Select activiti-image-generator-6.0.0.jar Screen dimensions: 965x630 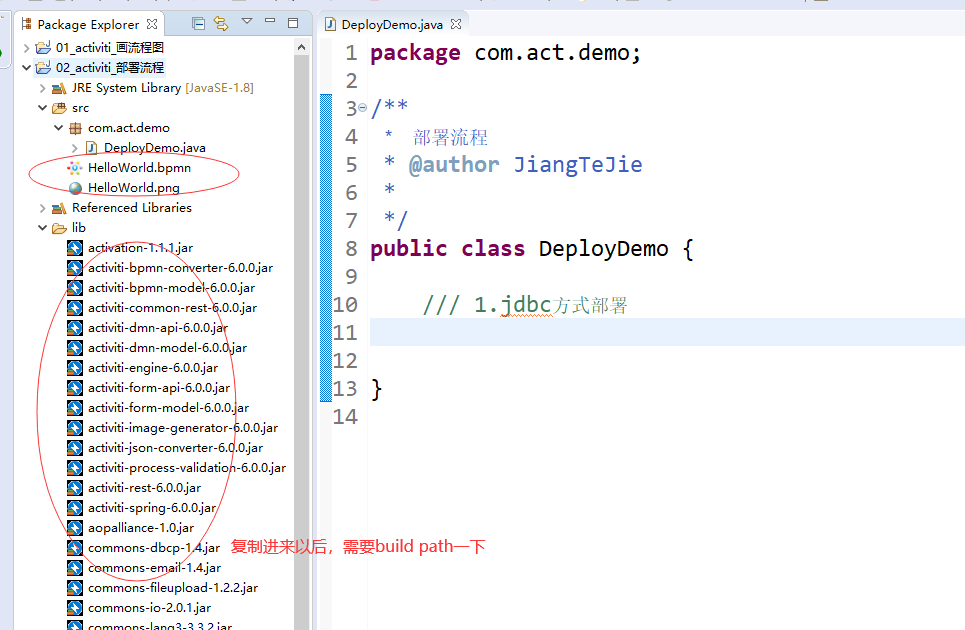tap(183, 428)
